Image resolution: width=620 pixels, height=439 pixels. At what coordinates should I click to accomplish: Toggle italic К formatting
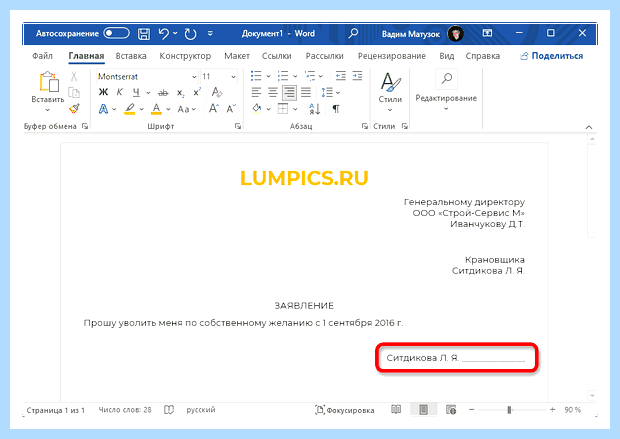coord(120,92)
